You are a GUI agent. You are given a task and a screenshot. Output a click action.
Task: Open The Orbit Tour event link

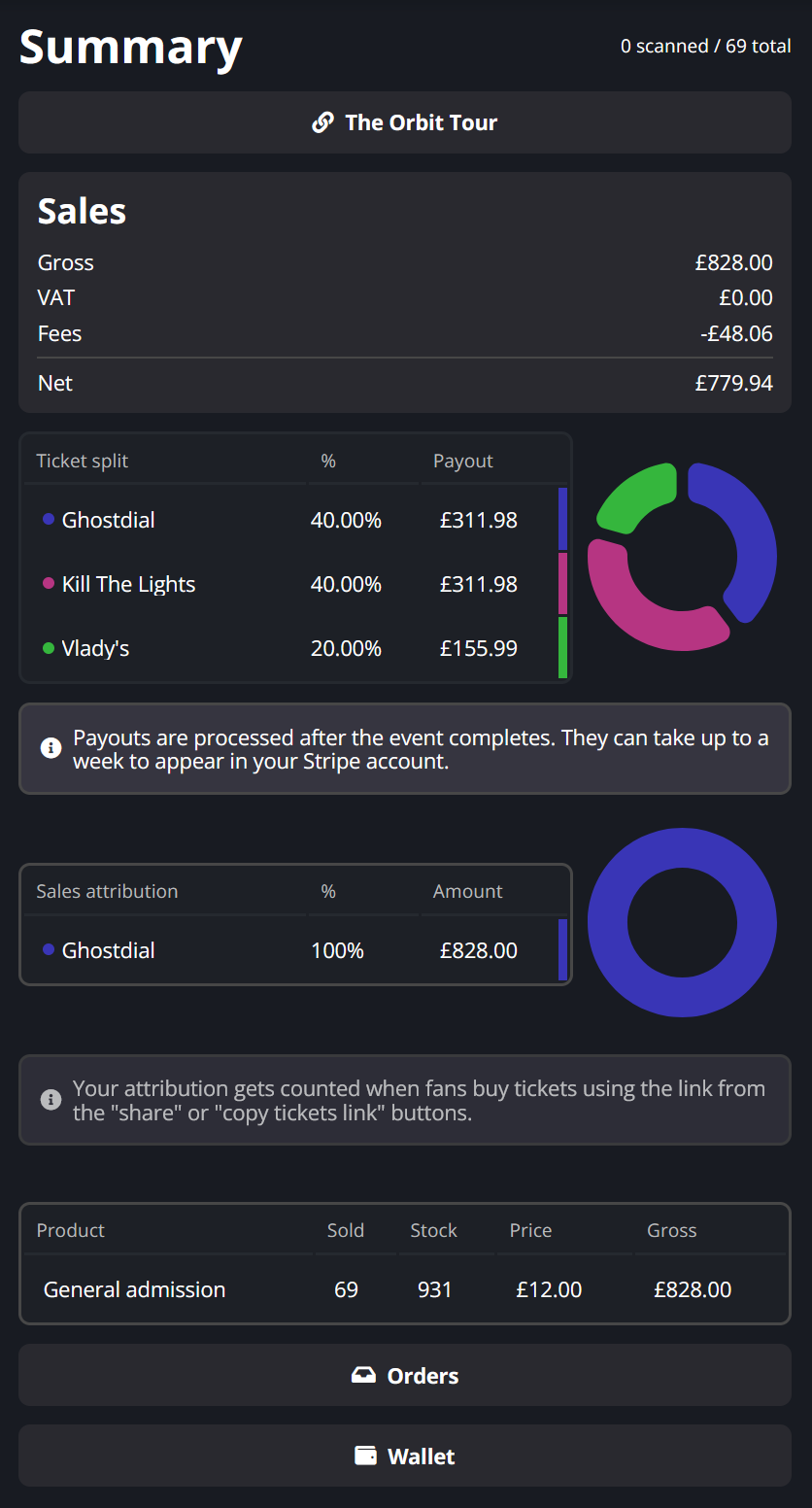421,122
